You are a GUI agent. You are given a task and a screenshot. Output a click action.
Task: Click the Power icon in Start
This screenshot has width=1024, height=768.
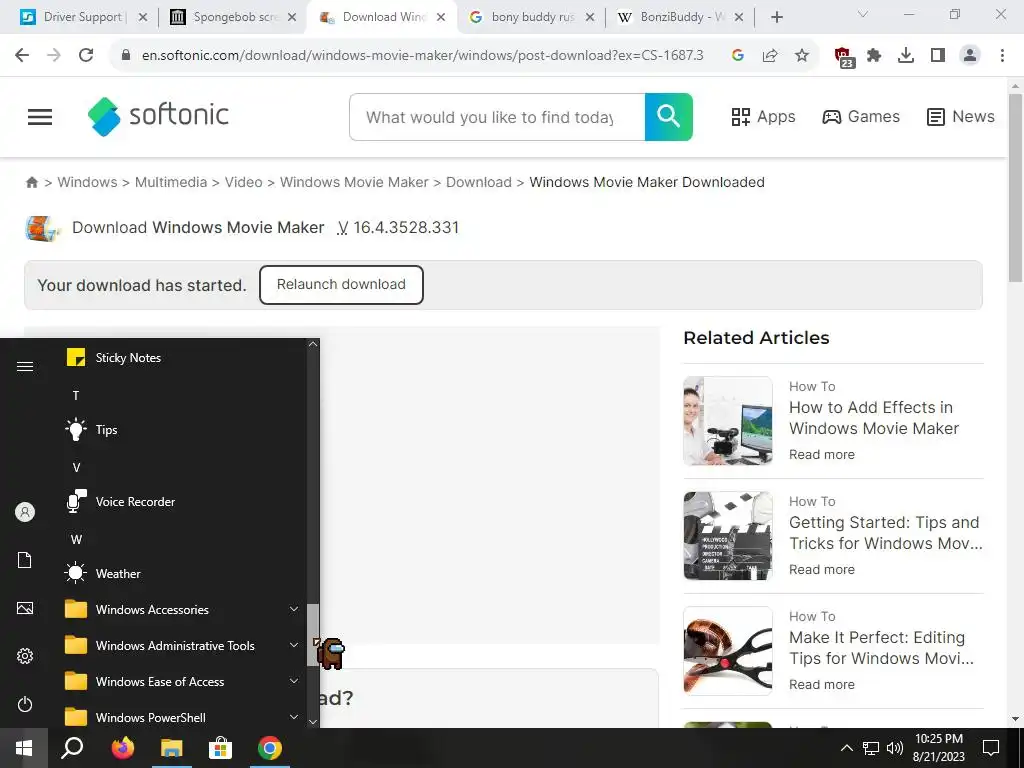(25, 704)
